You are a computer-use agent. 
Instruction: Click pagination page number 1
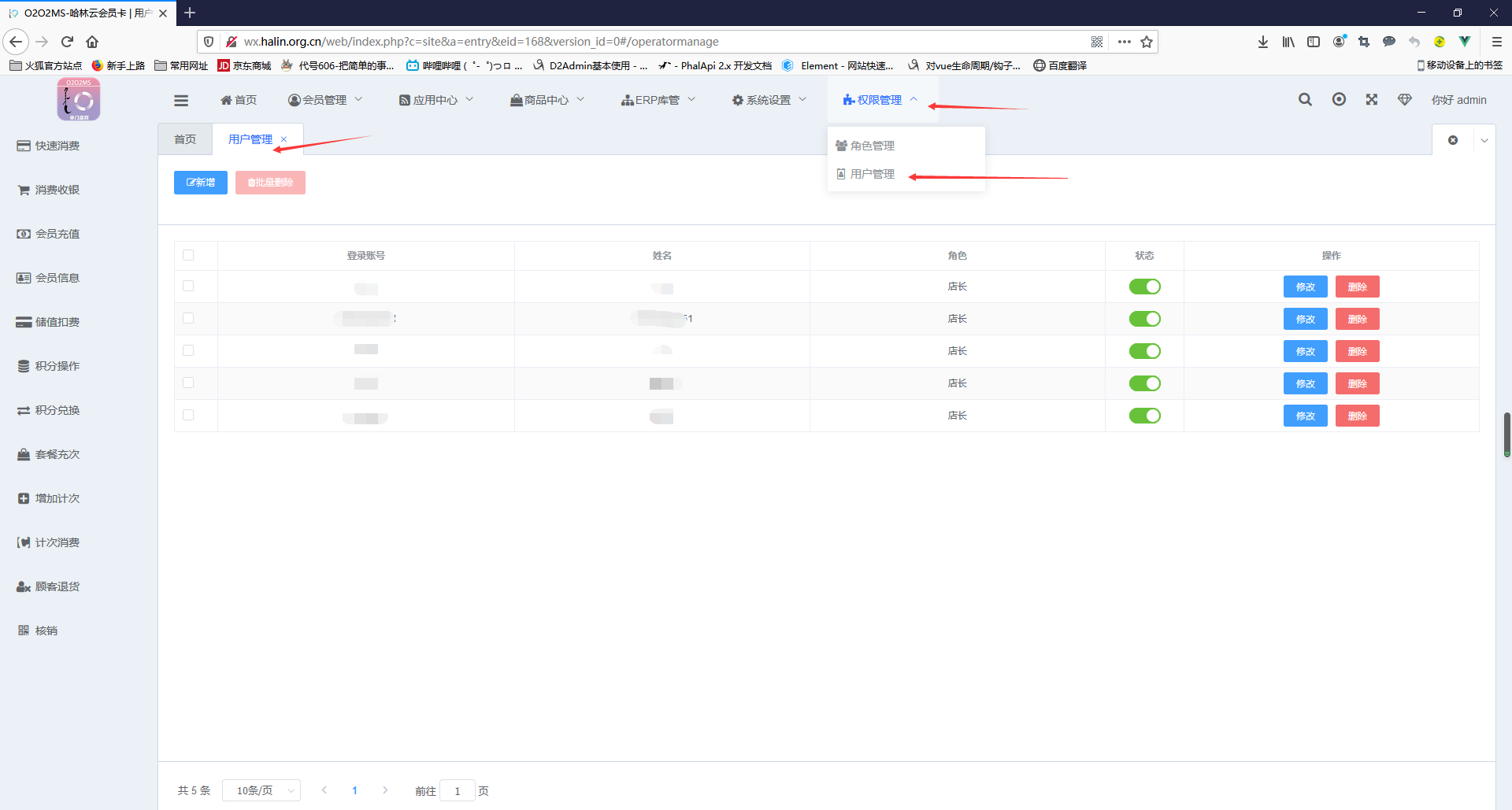pyautogui.click(x=354, y=790)
